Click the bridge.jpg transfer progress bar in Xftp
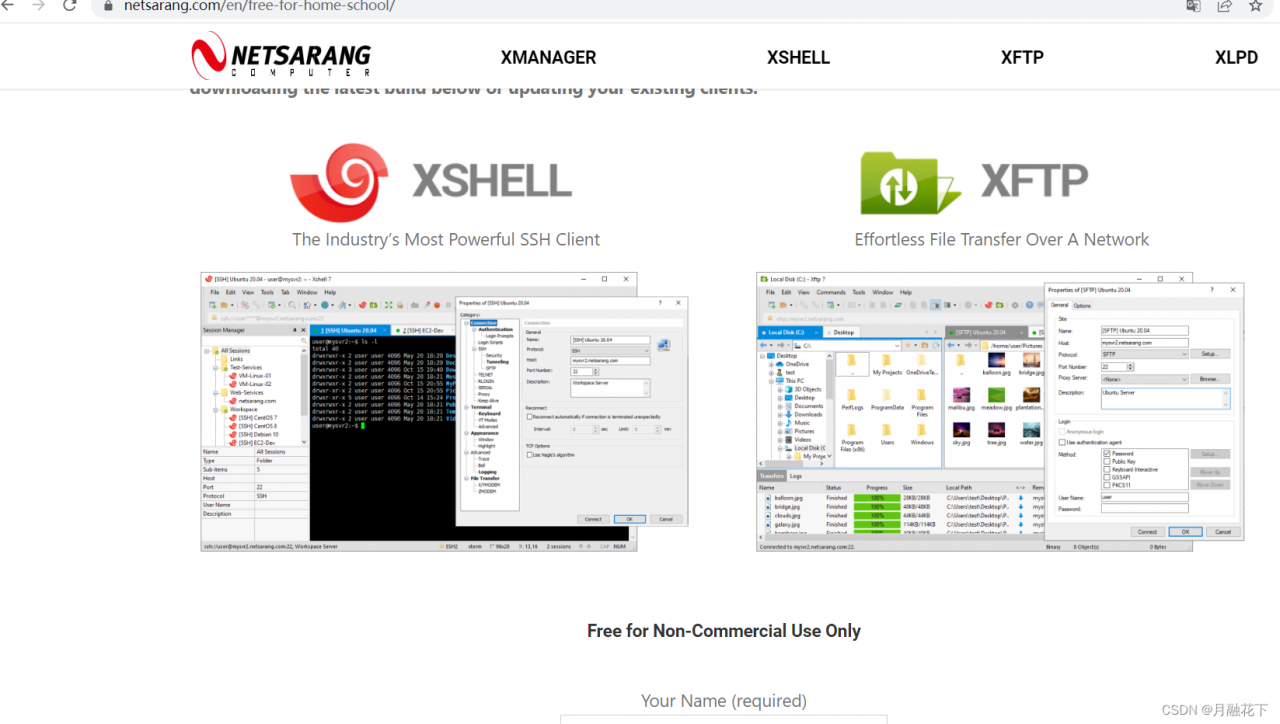This screenshot has height=724, width=1280. click(x=877, y=506)
